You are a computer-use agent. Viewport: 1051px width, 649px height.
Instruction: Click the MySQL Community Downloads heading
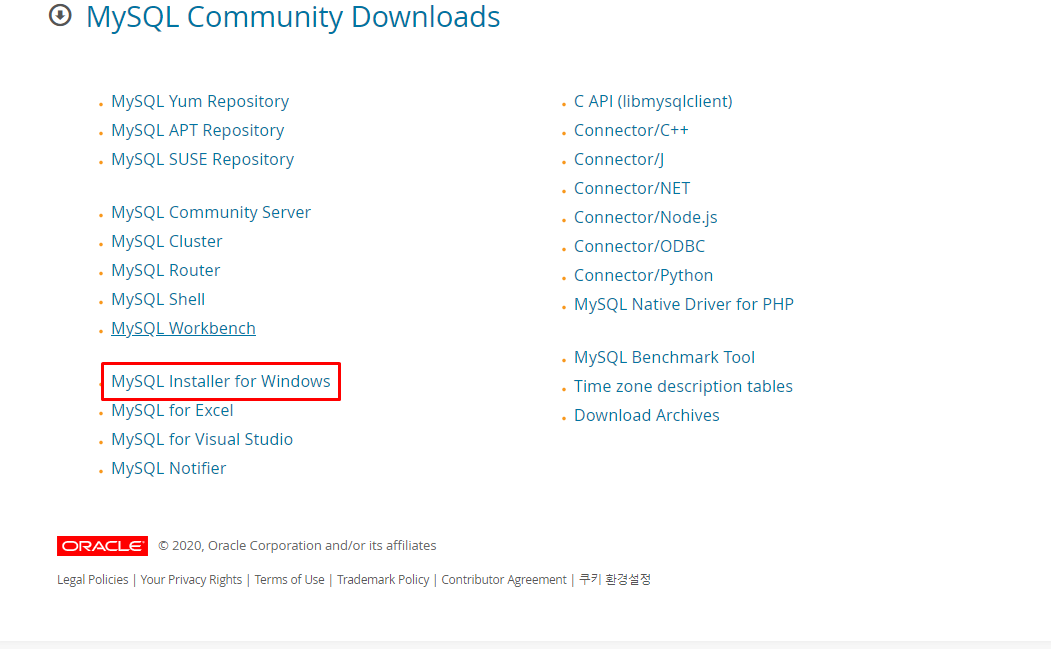click(x=293, y=17)
